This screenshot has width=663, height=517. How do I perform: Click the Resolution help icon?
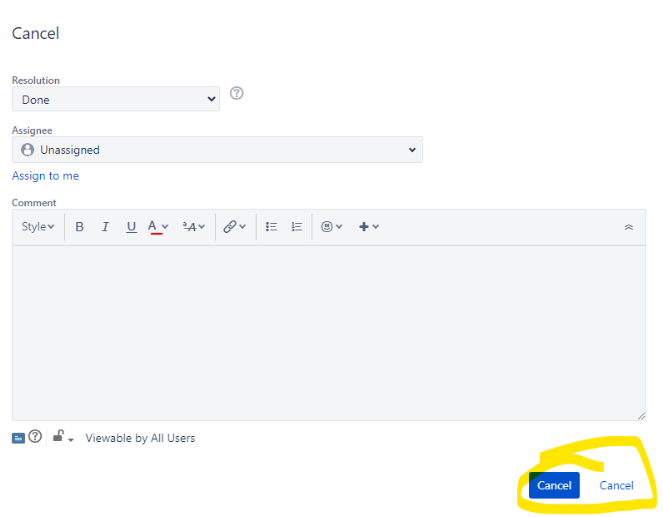point(236,93)
